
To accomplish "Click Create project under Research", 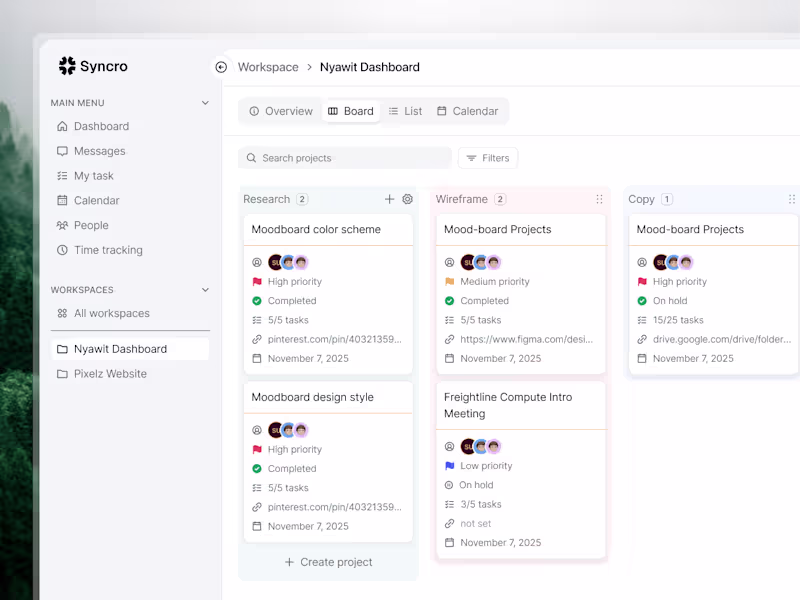I will click(x=328, y=562).
